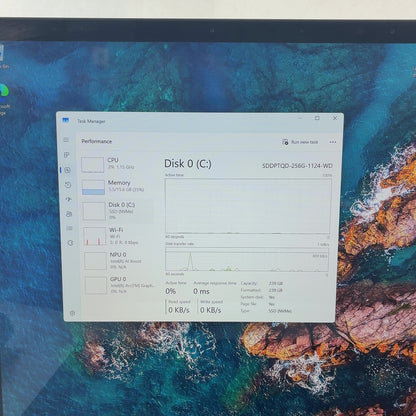
Task: Click the Type 'SSD (NVMe)' value
Action: [280, 311]
